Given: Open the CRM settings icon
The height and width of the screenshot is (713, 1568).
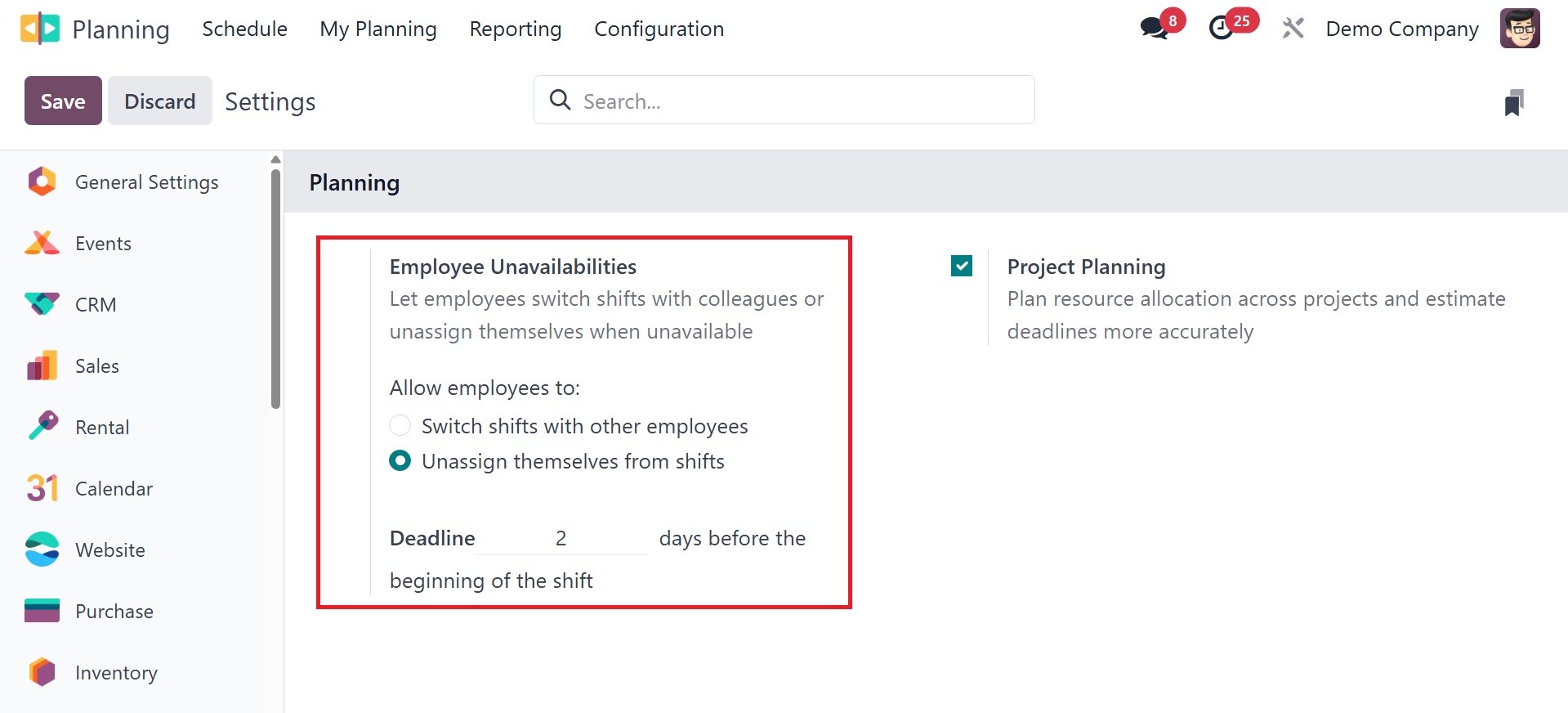Looking at the screenshot, I should click(x=42, y=304).
